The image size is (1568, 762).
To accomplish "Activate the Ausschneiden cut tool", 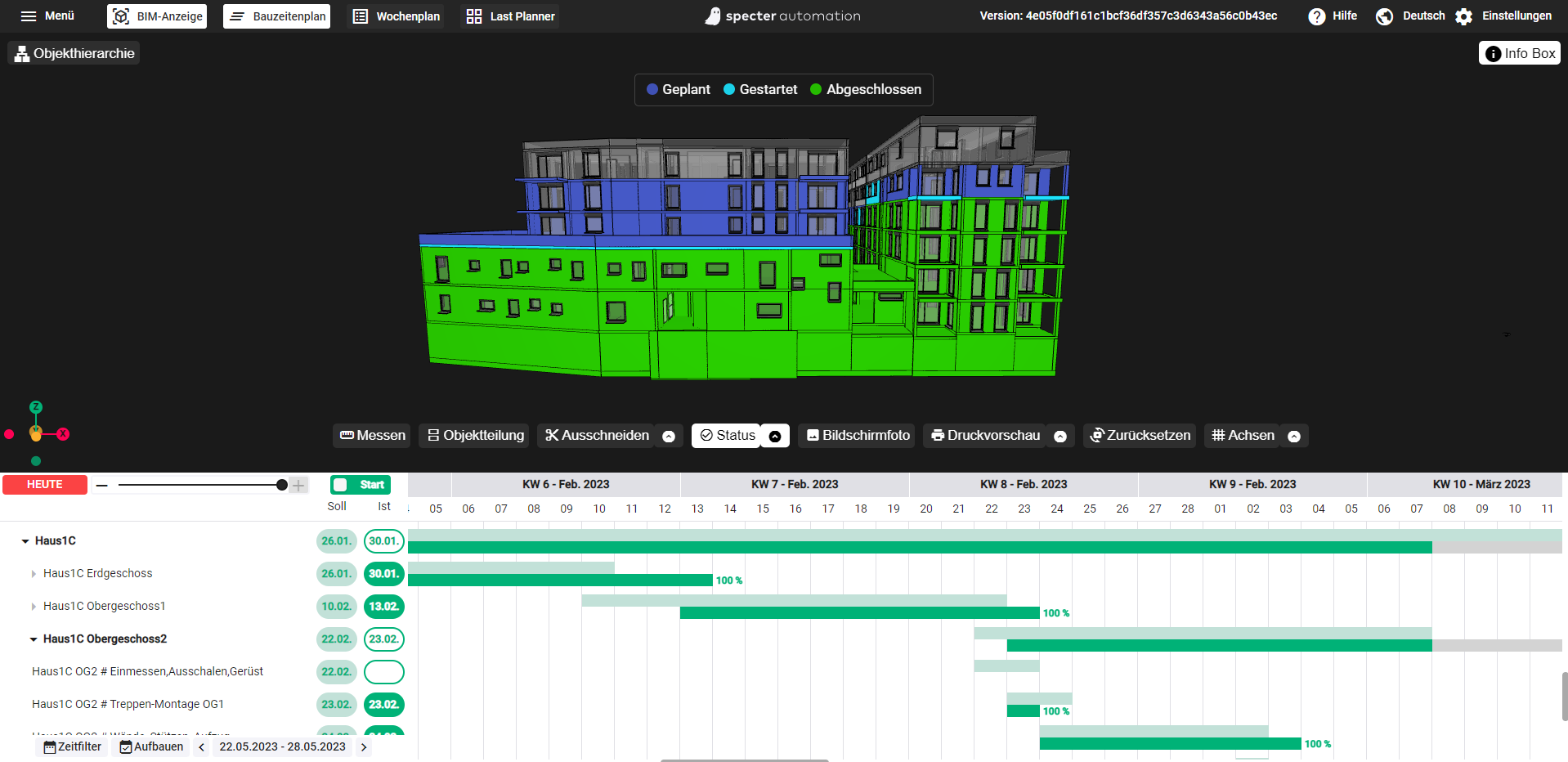I will [x=597, y=436].
